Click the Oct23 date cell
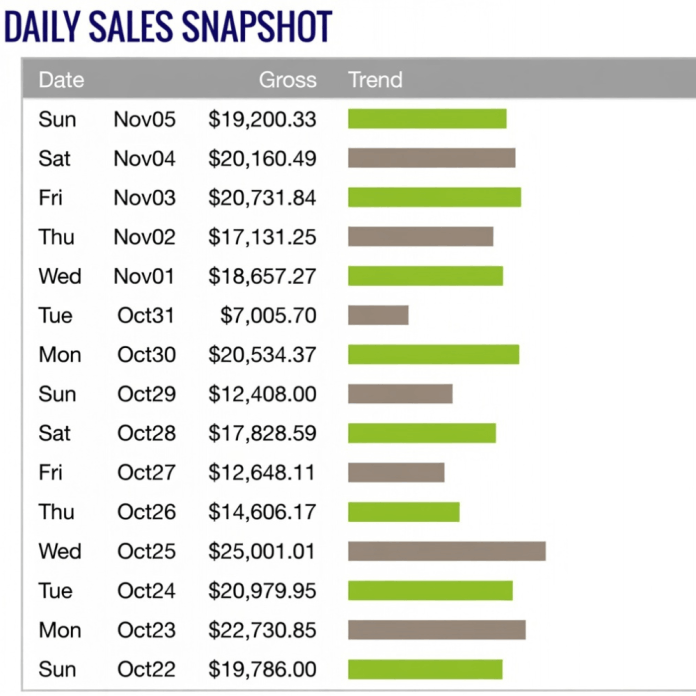Viewport: 696px width, 696px height. [x=146, y=630]
